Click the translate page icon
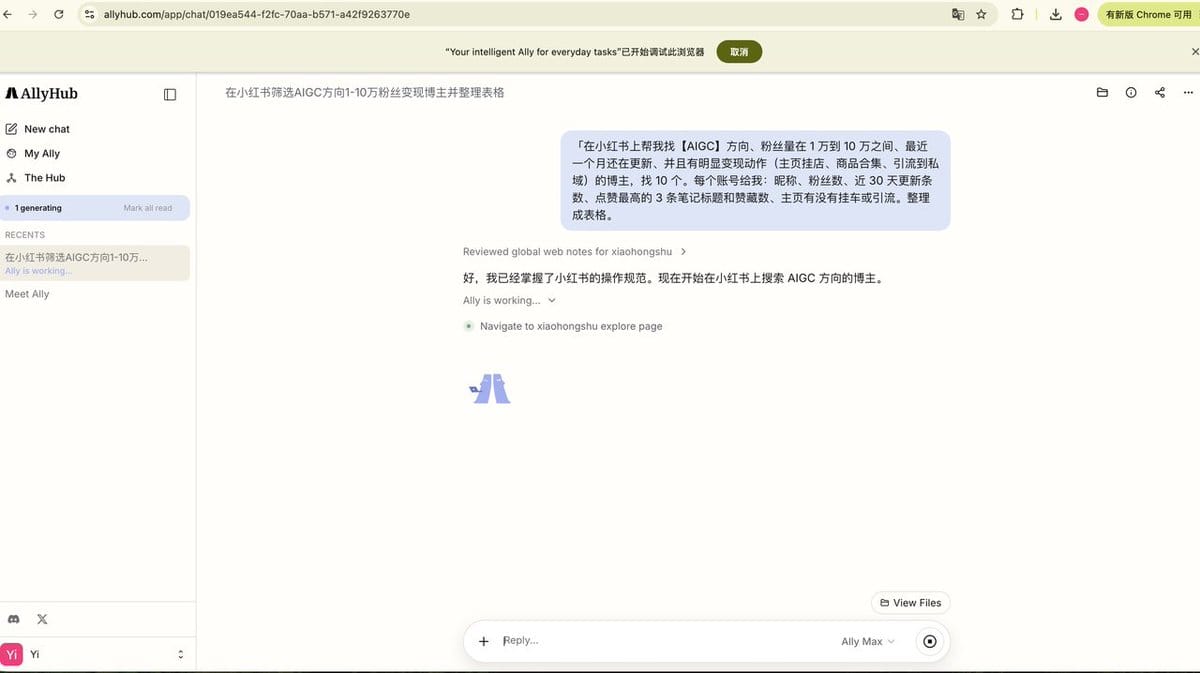1200x673 pixels. pos(958,15)
